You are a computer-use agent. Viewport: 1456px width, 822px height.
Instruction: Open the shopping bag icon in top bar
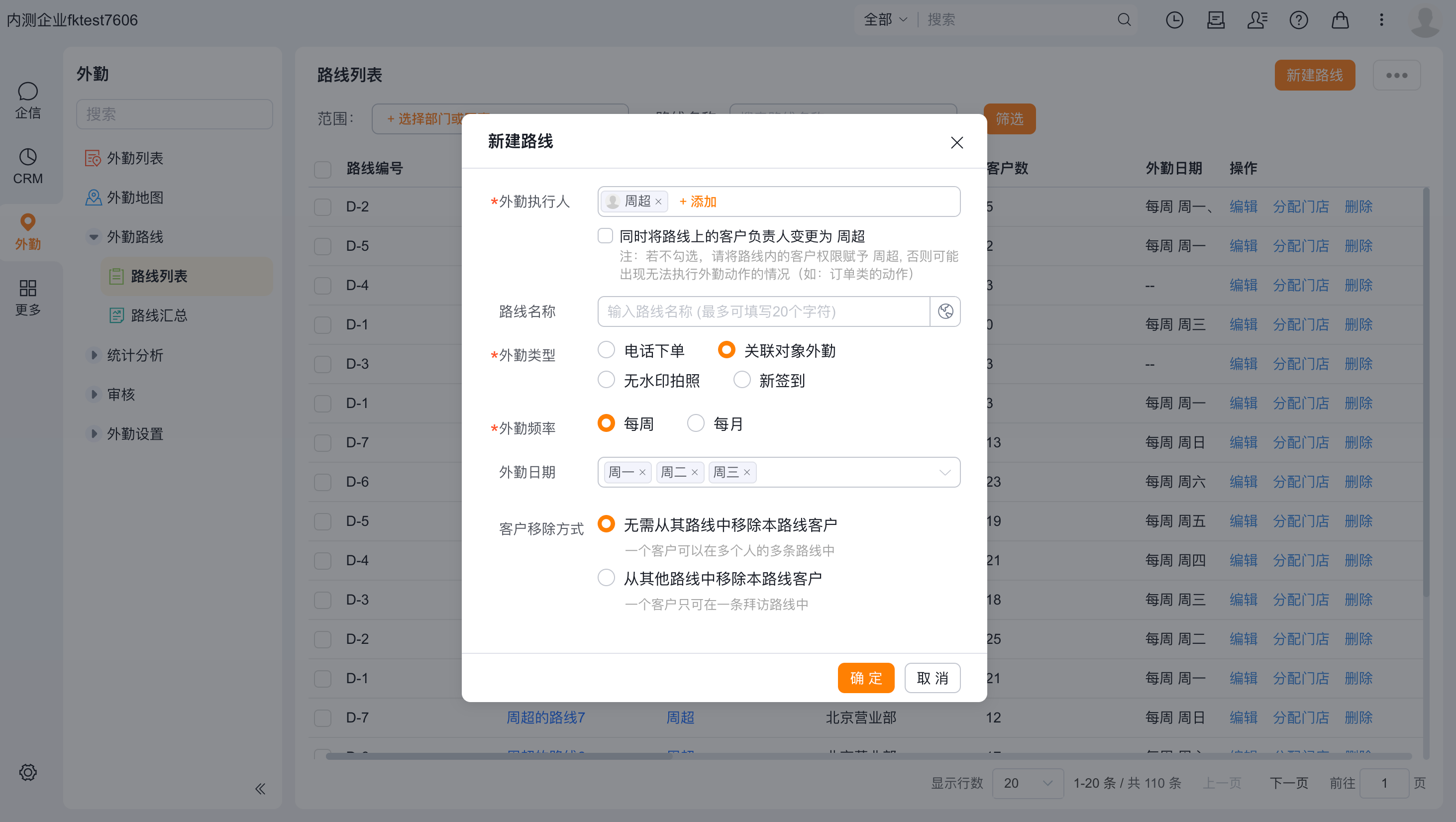coord(1340,20)
